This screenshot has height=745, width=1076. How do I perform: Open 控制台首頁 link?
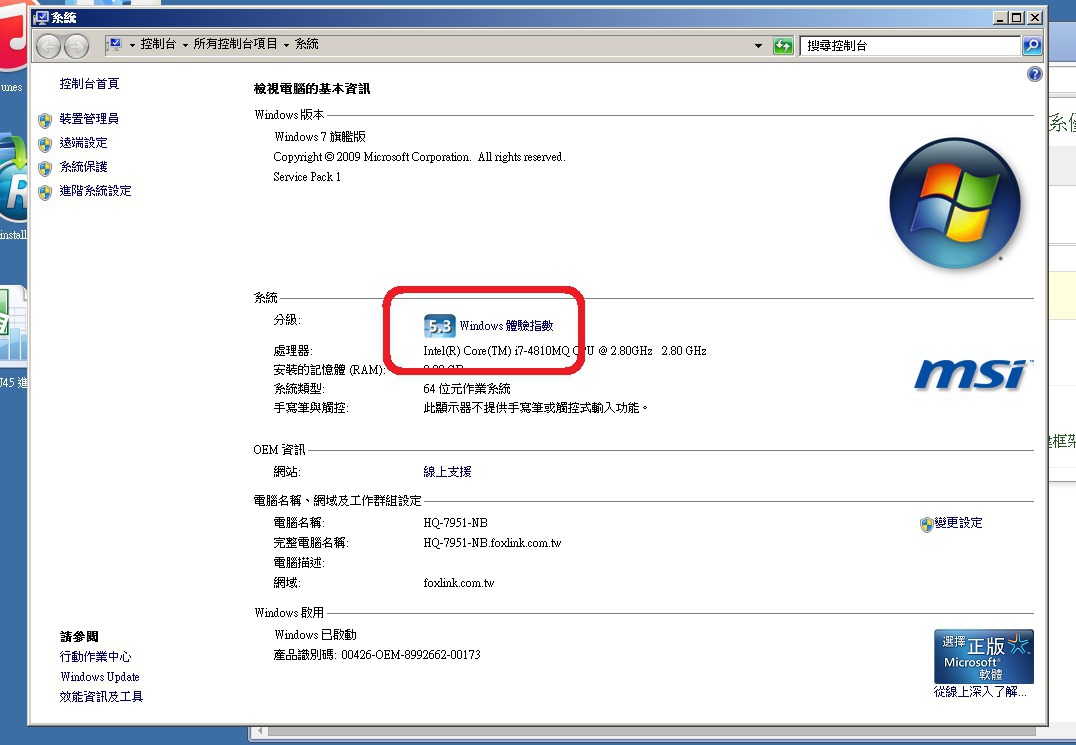click(89, 84)
